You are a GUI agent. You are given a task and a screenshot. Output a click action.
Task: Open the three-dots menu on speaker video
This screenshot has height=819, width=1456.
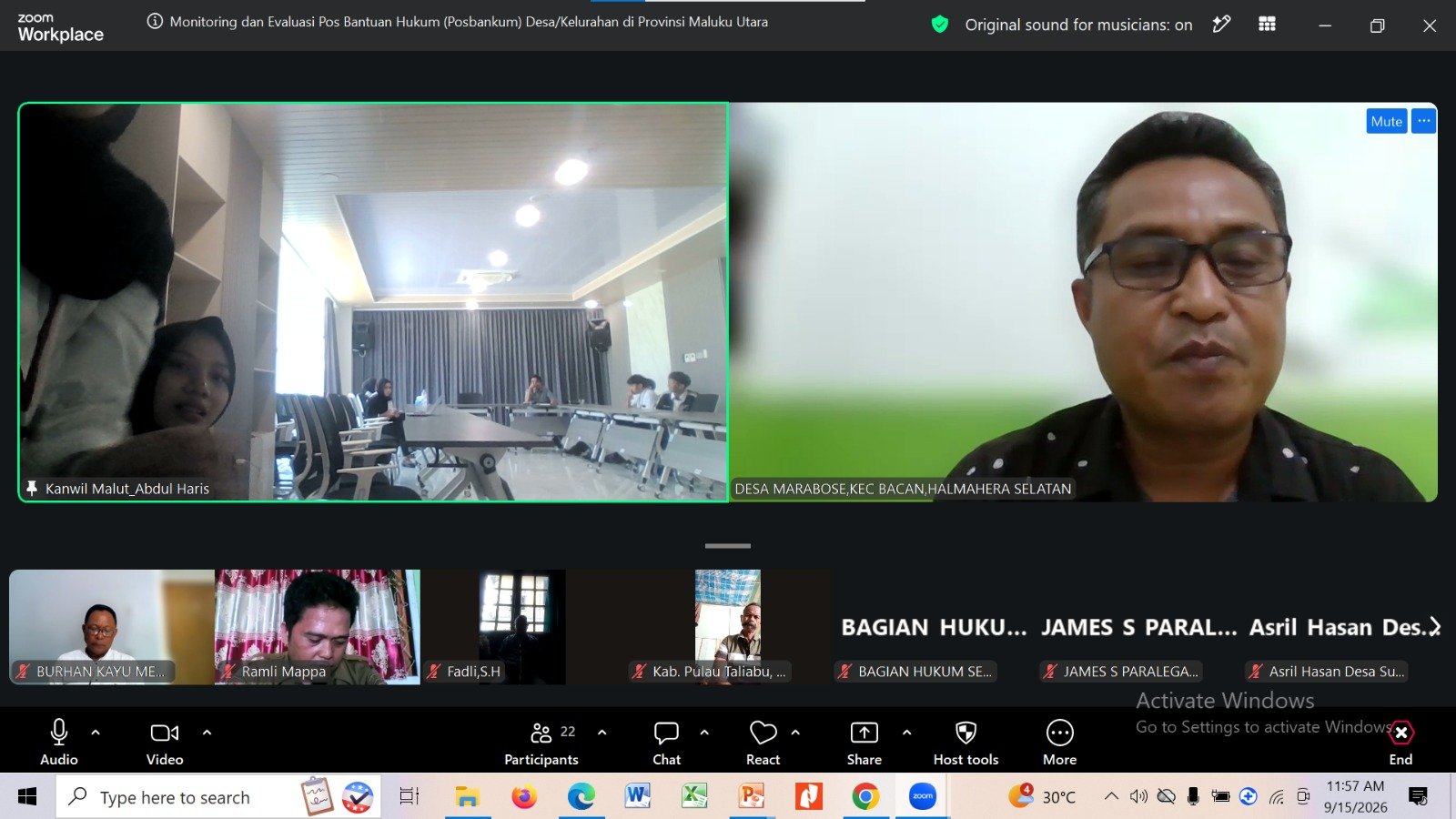[1423, 121]
